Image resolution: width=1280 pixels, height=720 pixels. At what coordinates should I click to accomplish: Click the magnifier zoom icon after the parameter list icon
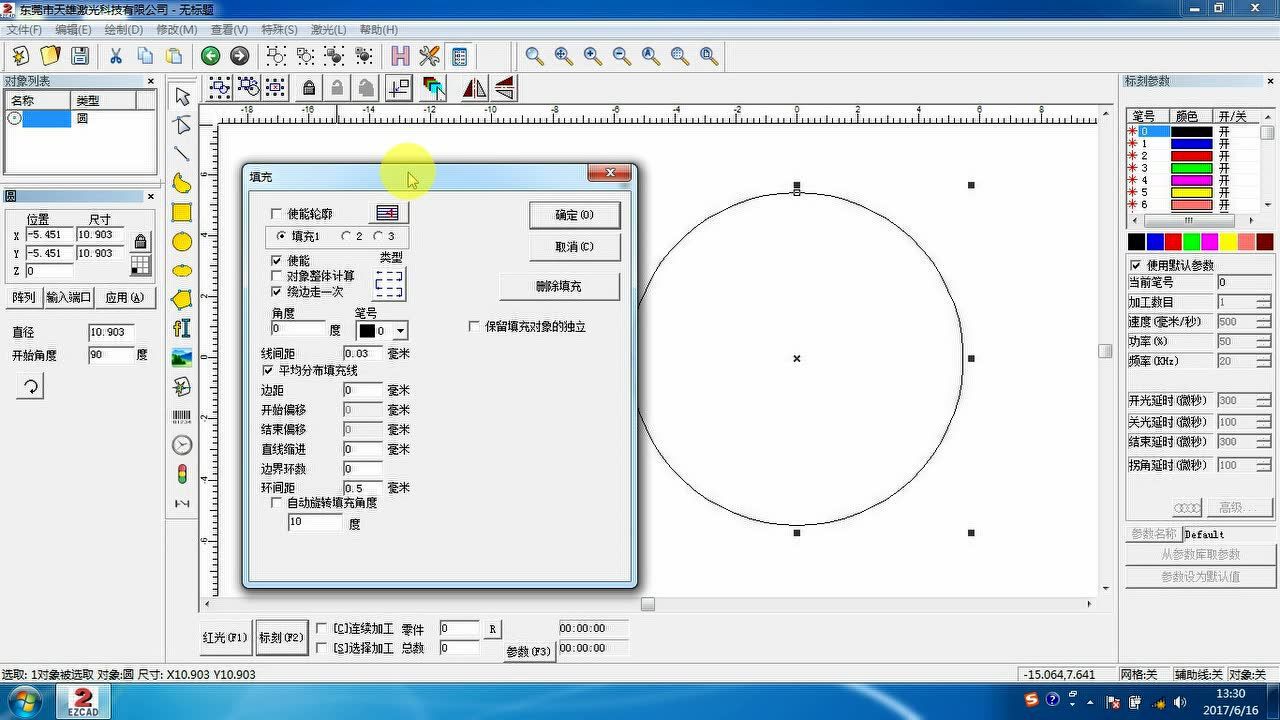535,56
